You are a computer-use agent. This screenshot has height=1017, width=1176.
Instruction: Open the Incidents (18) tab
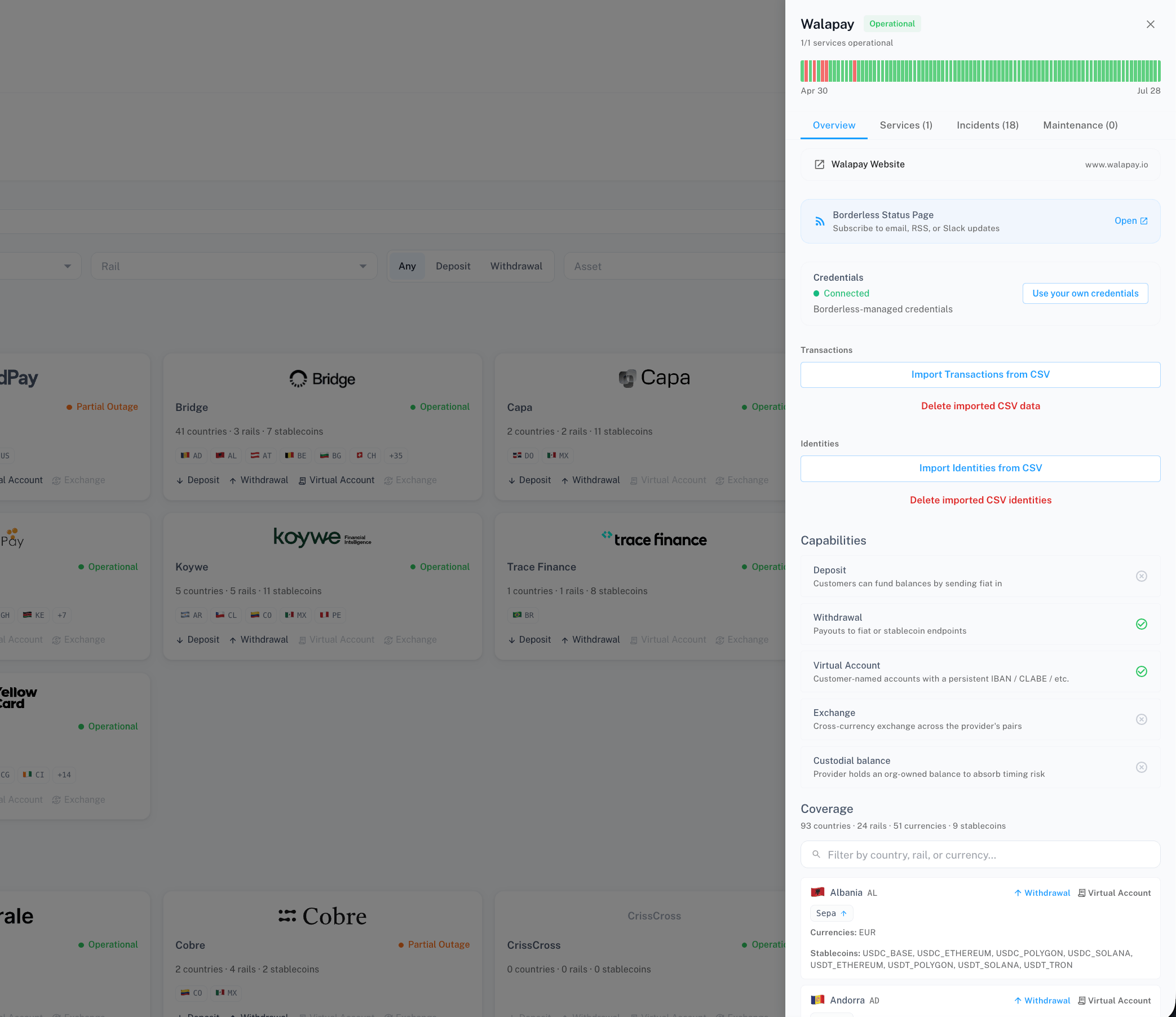pos(987,125)
